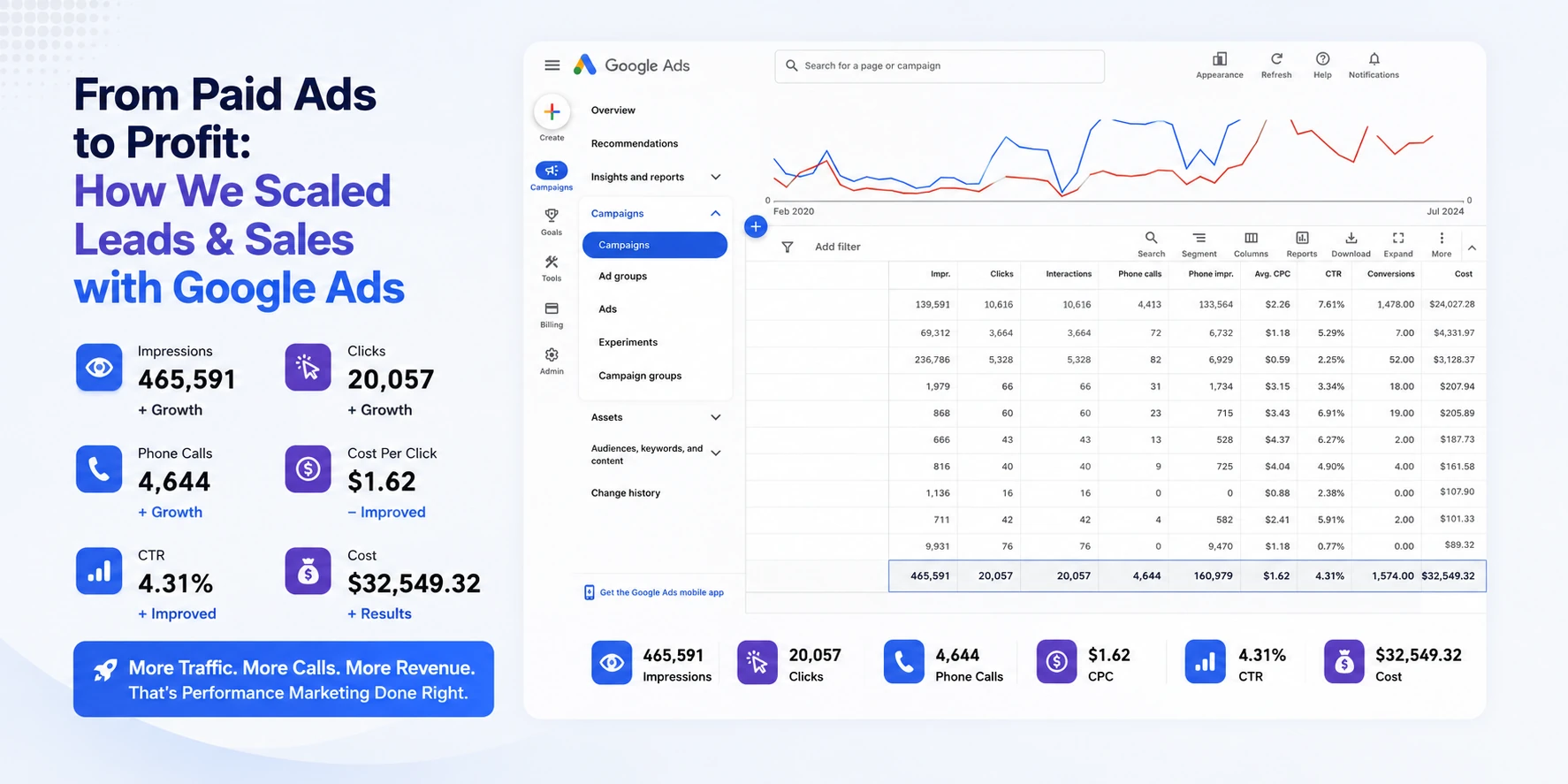Screen dimensions: 1568x784
Task: Open the Notifications bell
Action: click(1374, 59)
